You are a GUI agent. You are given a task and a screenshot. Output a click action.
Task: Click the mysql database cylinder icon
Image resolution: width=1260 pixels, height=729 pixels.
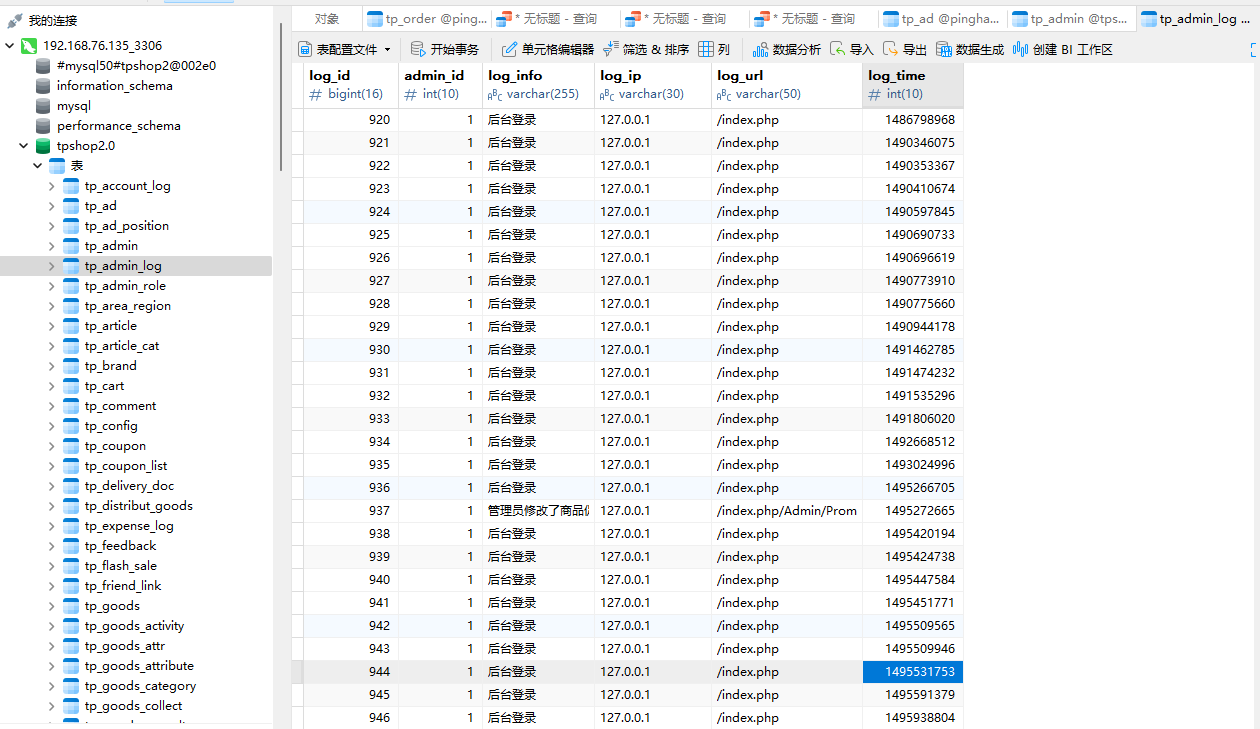click(43, 106)
